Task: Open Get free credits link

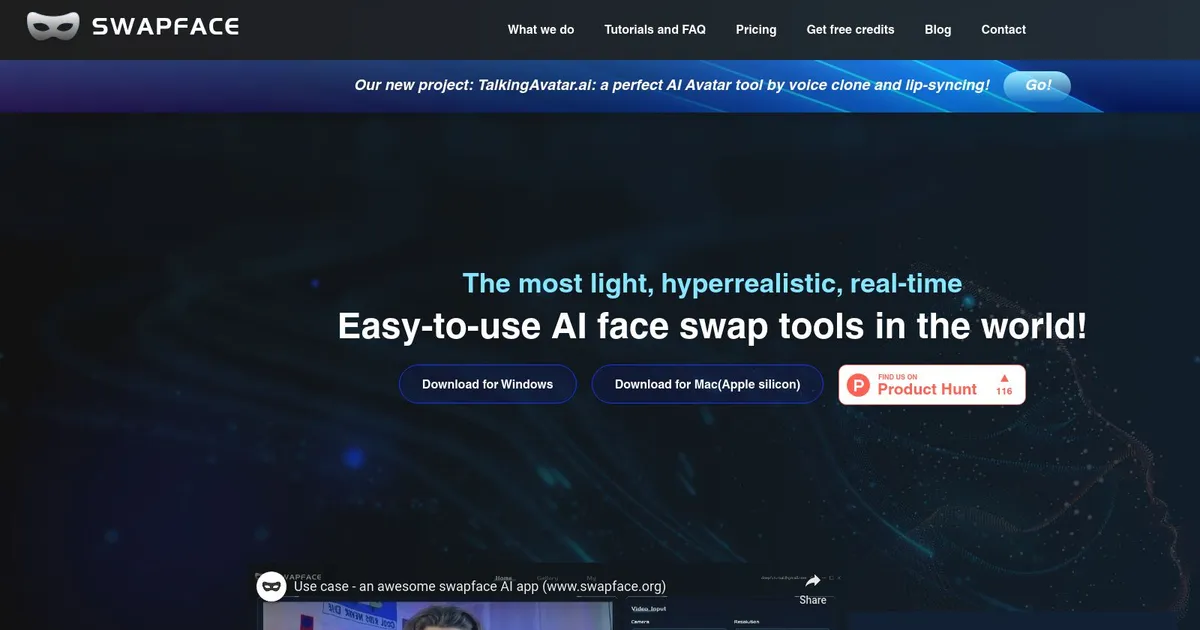Action: 851,30
